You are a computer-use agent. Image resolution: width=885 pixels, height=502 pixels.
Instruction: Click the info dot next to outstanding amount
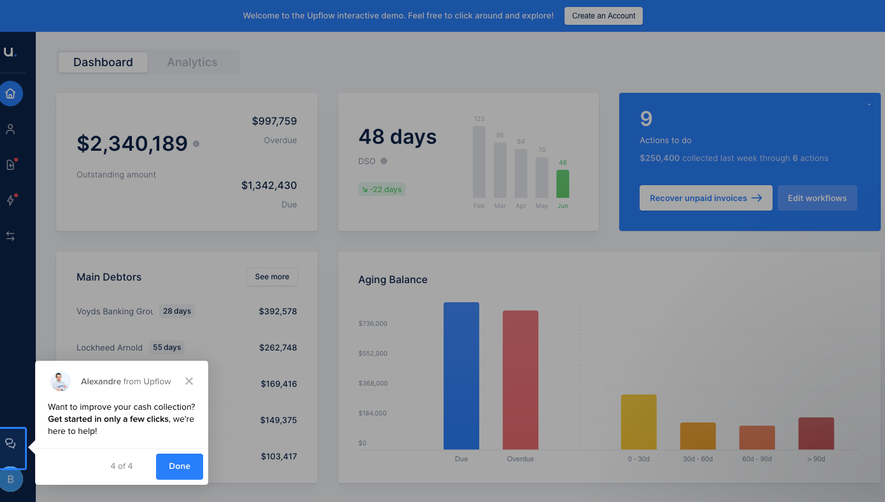(x=196, y=144)
